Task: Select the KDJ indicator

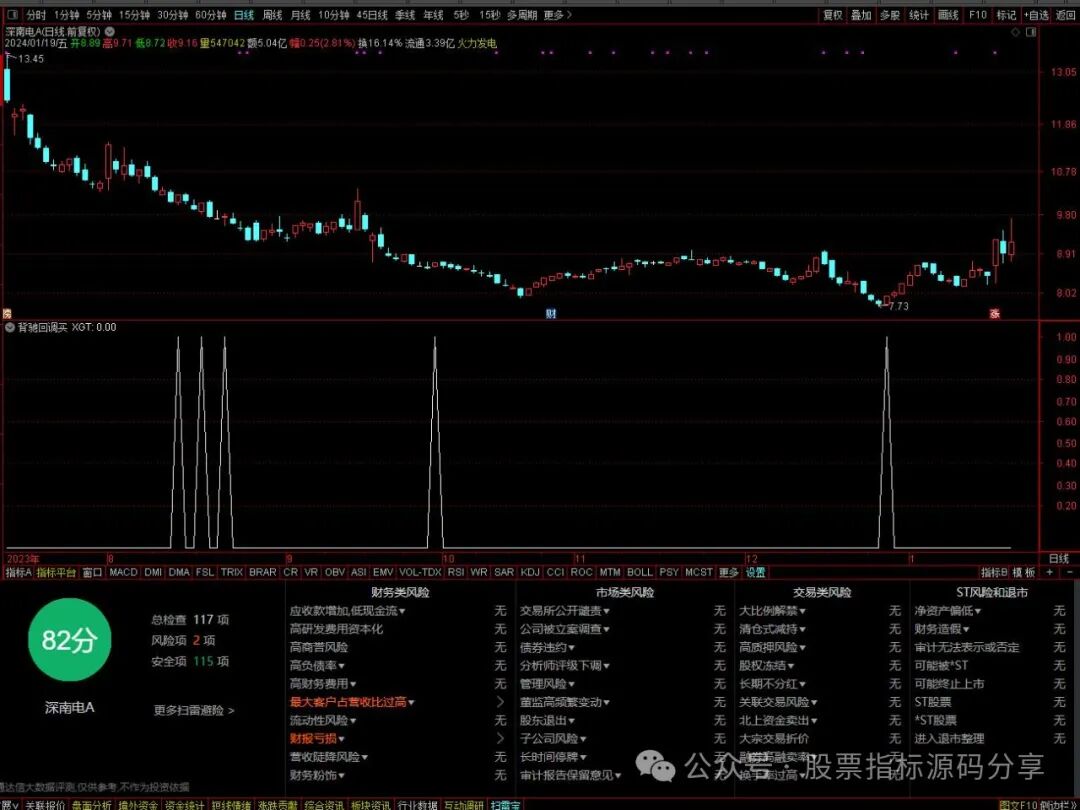Action: pyautogui.click(x=530, y=572)
